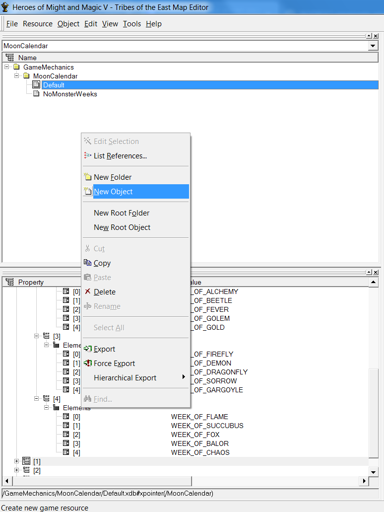The width and height of the screenshot is (384, 512).
Task: Open the Edit menu
Action: click(x=91, y=24)
